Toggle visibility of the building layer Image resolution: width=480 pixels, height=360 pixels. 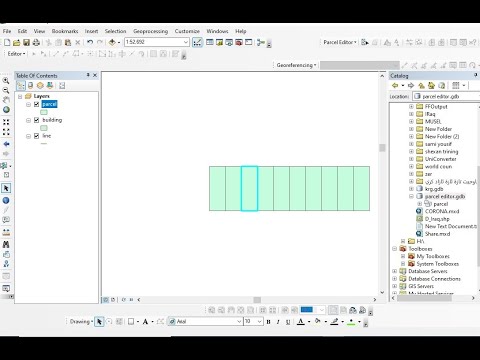[x=37, y=120]
